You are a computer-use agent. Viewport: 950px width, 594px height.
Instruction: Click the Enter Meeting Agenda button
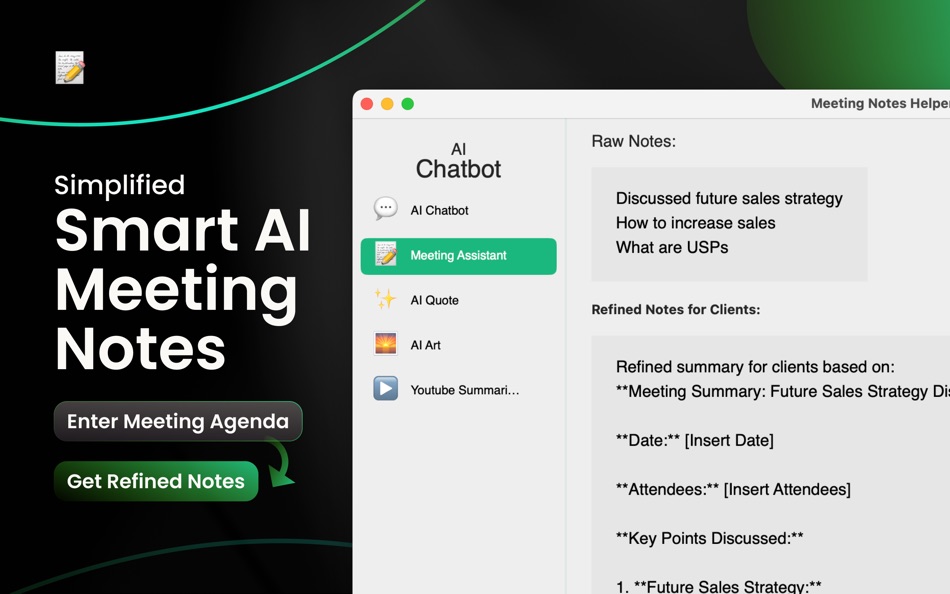pyautogui.click(x=178, y=421)
